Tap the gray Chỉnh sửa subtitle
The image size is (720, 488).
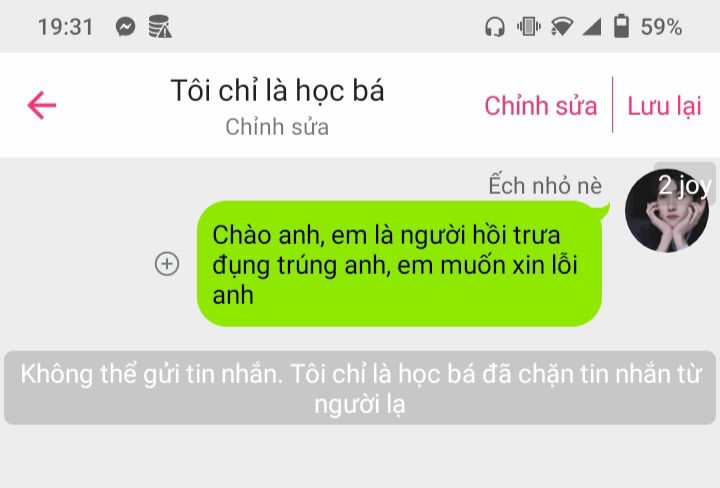(x=277, y=127)
